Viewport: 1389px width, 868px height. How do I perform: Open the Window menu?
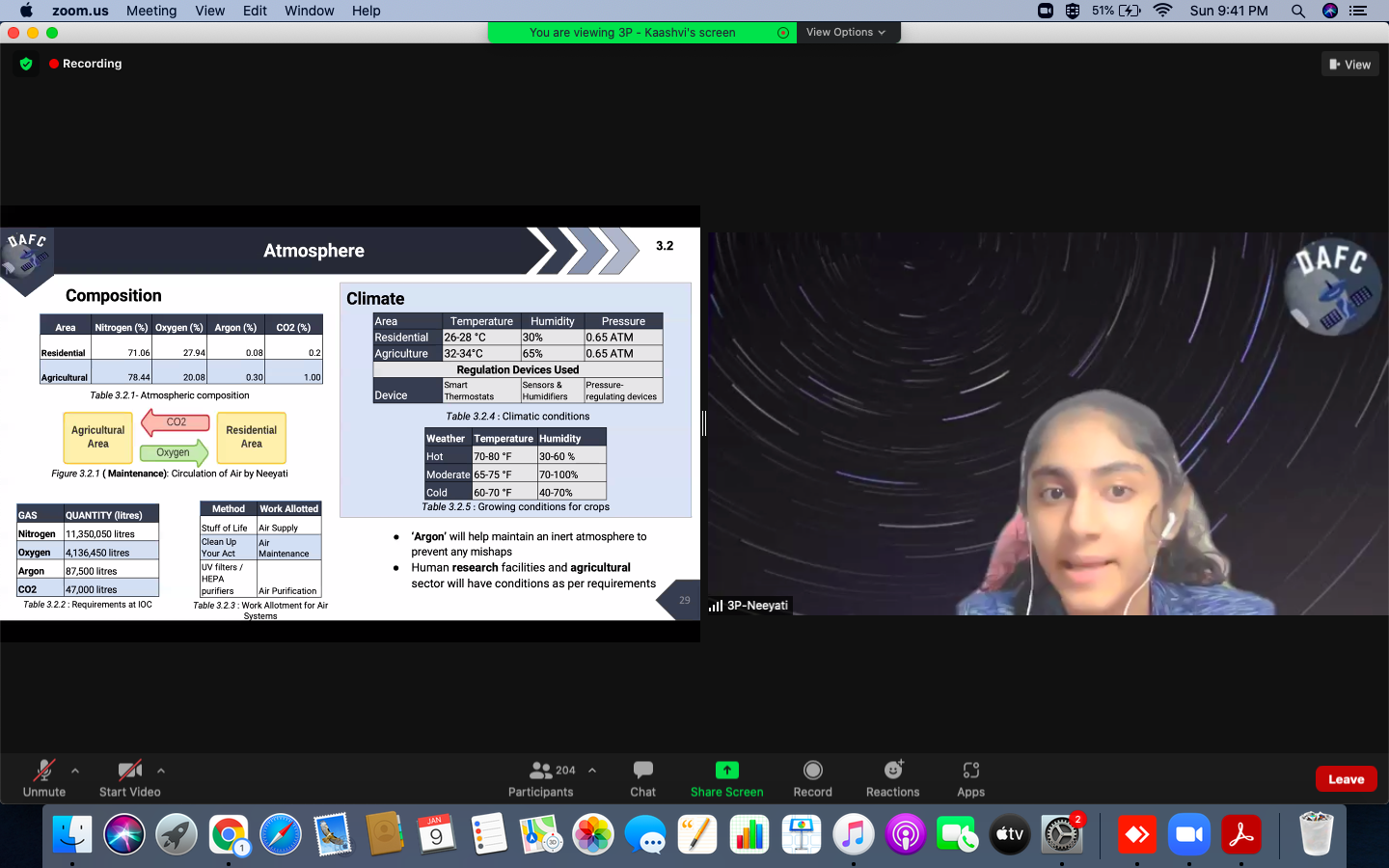click(309, 11)
